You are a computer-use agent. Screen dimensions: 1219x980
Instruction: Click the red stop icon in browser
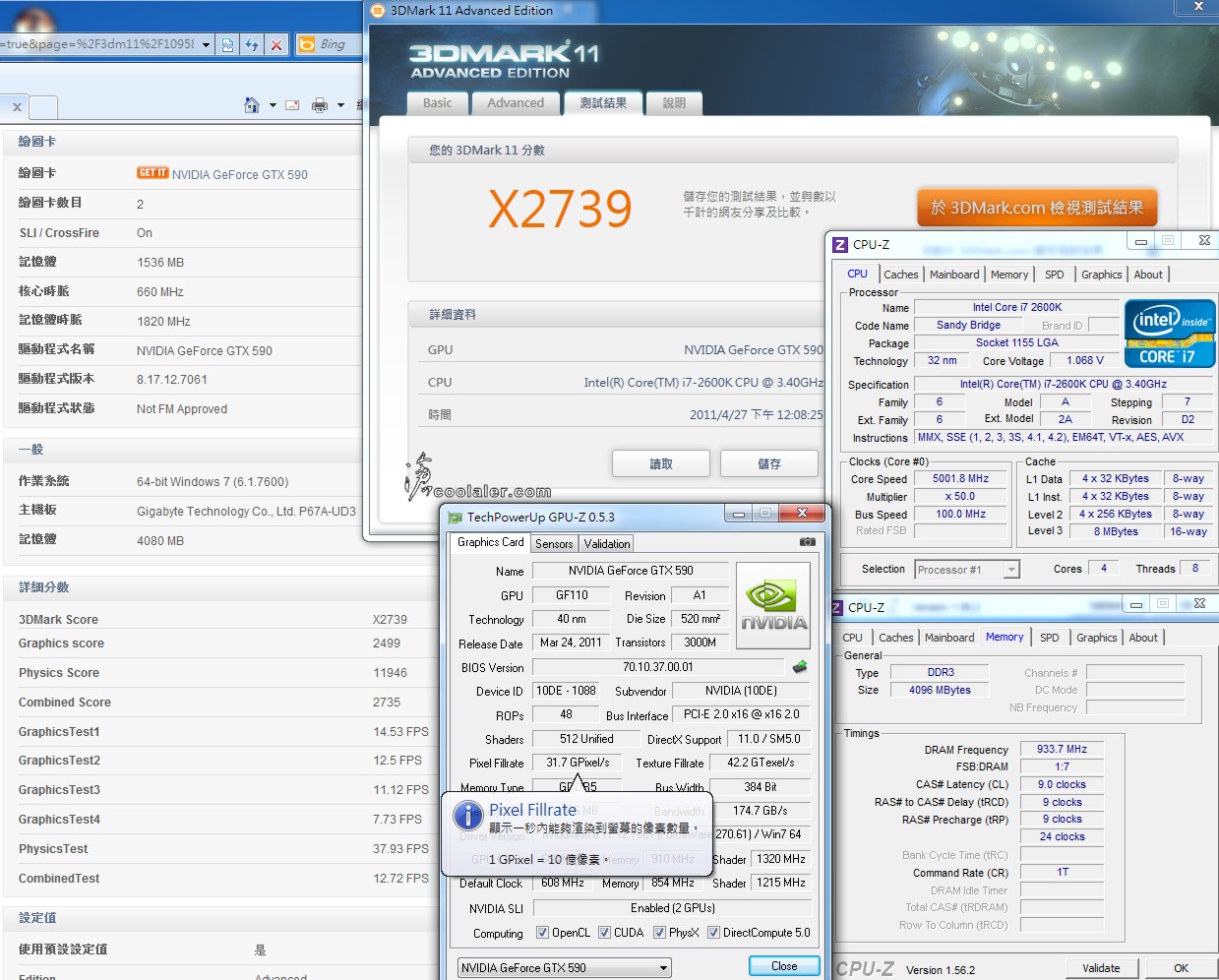276,44
